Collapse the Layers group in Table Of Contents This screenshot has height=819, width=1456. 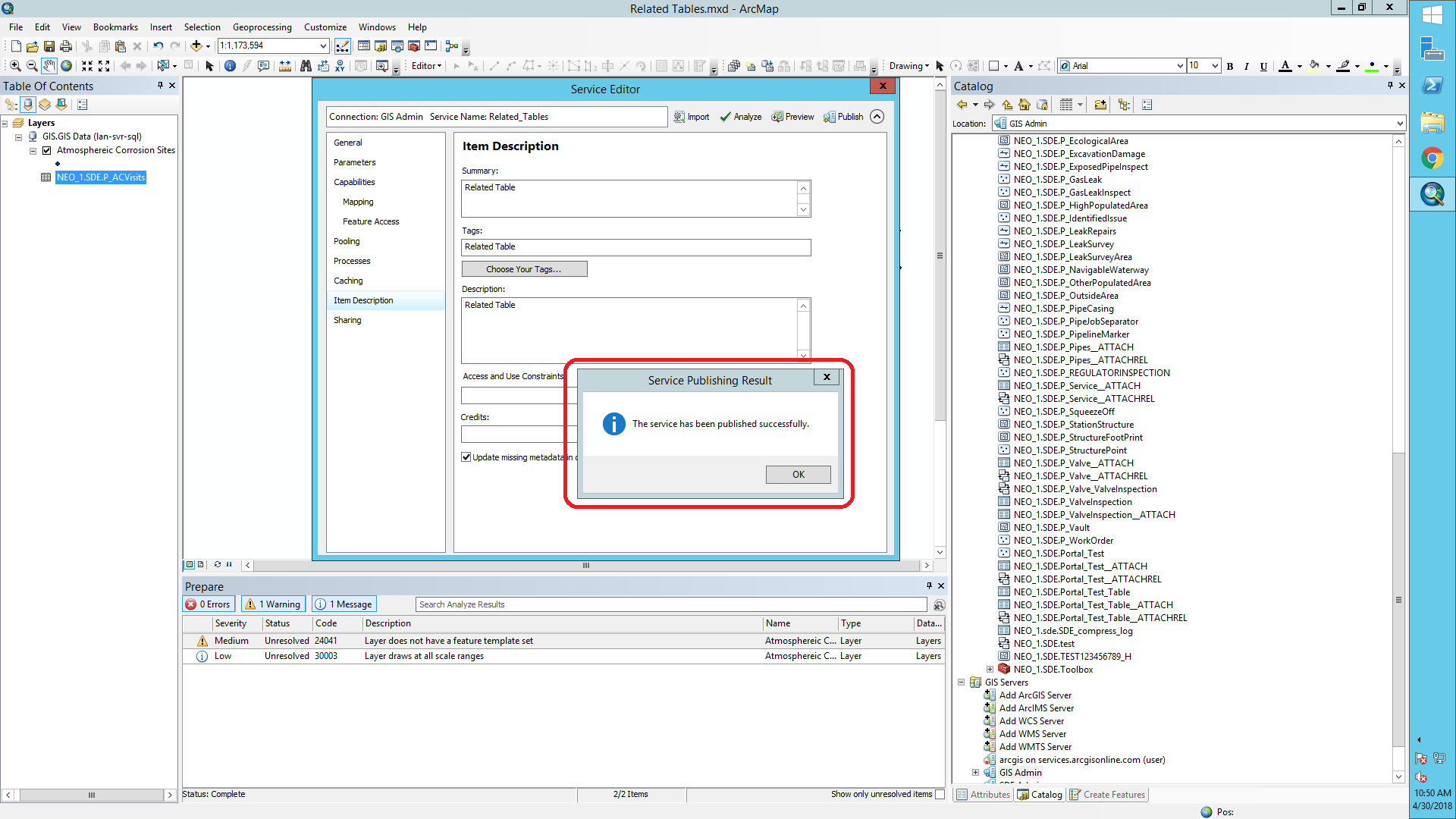pos(5,123)
